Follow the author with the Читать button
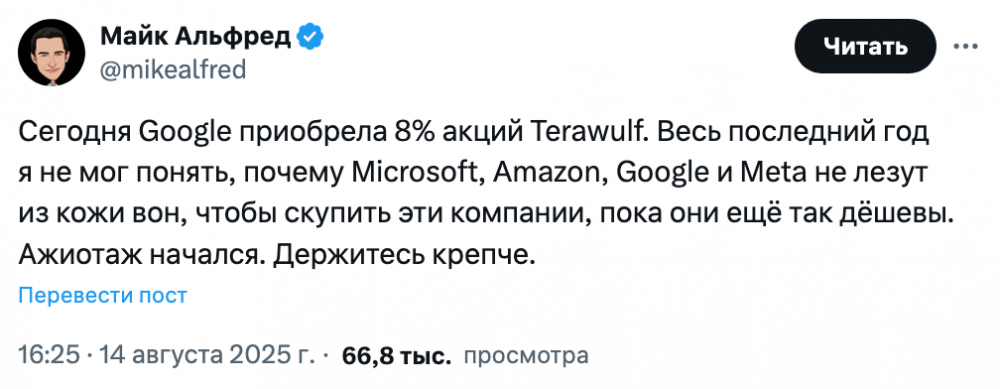 [865, 46]
